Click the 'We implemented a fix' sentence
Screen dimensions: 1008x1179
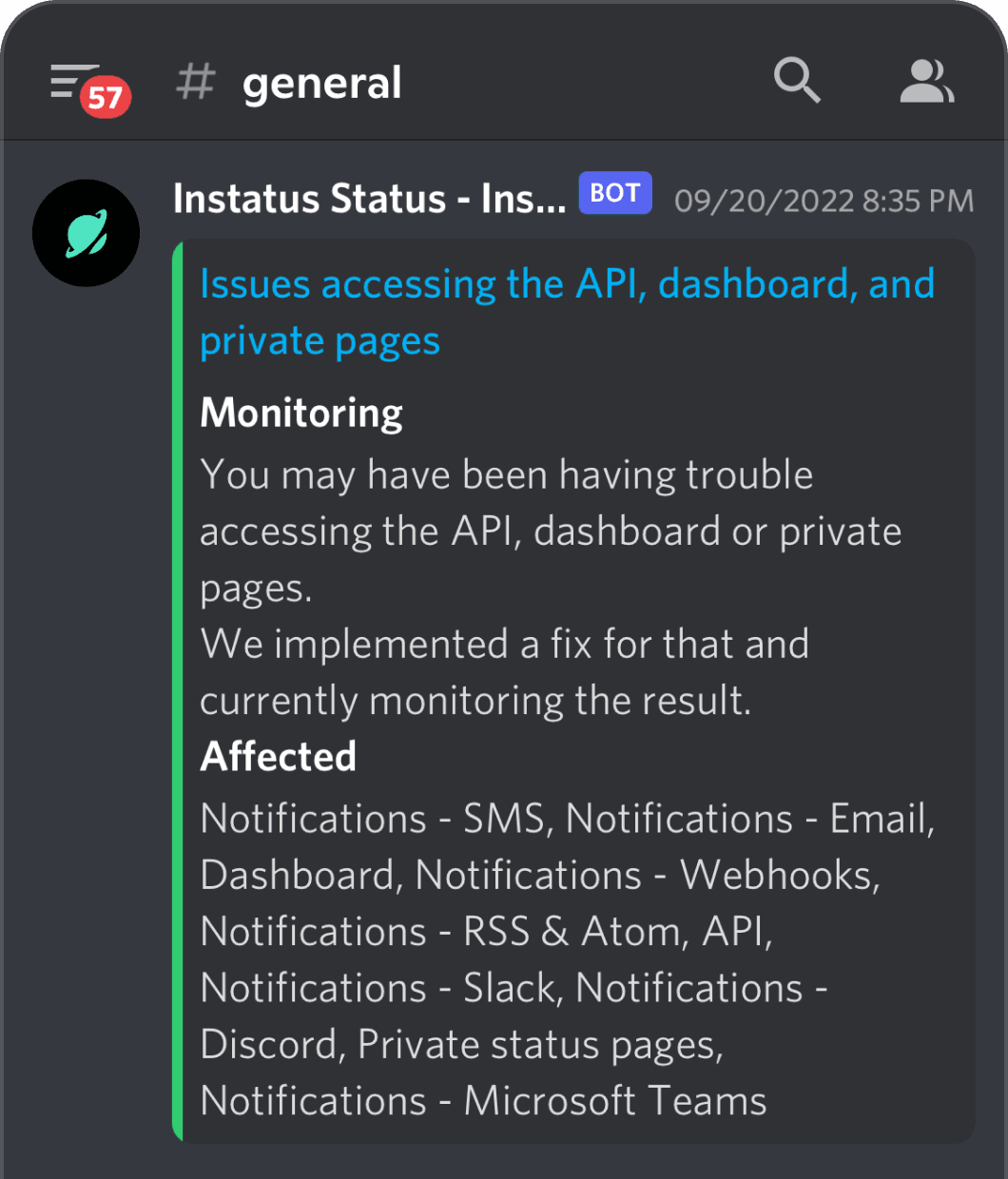[505, 644]
